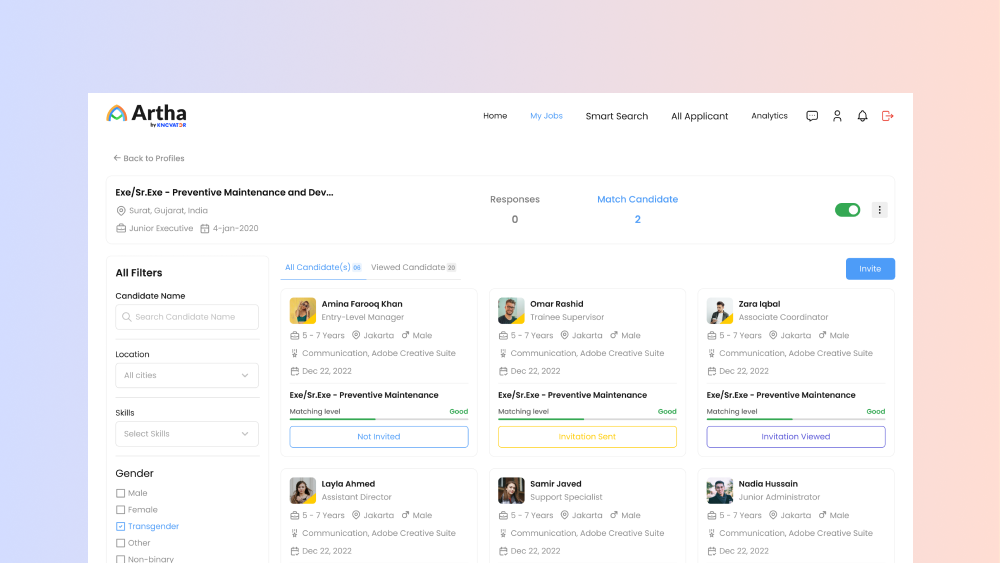Toggle the green job active switch
The width and height of the screenshot is (1000, 563).
tap(848, 210)
